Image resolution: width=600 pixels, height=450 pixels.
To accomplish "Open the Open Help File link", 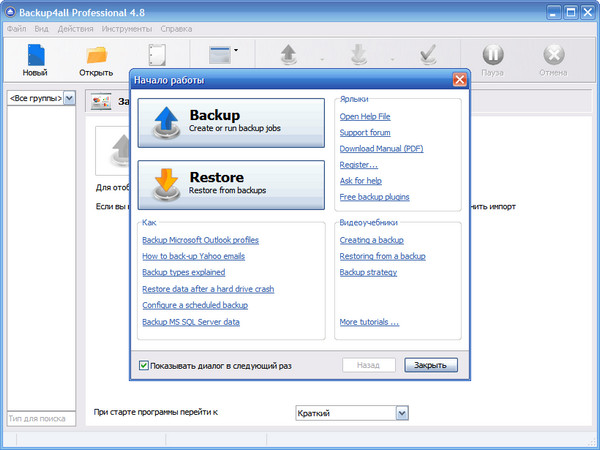I will pos(365,116).
